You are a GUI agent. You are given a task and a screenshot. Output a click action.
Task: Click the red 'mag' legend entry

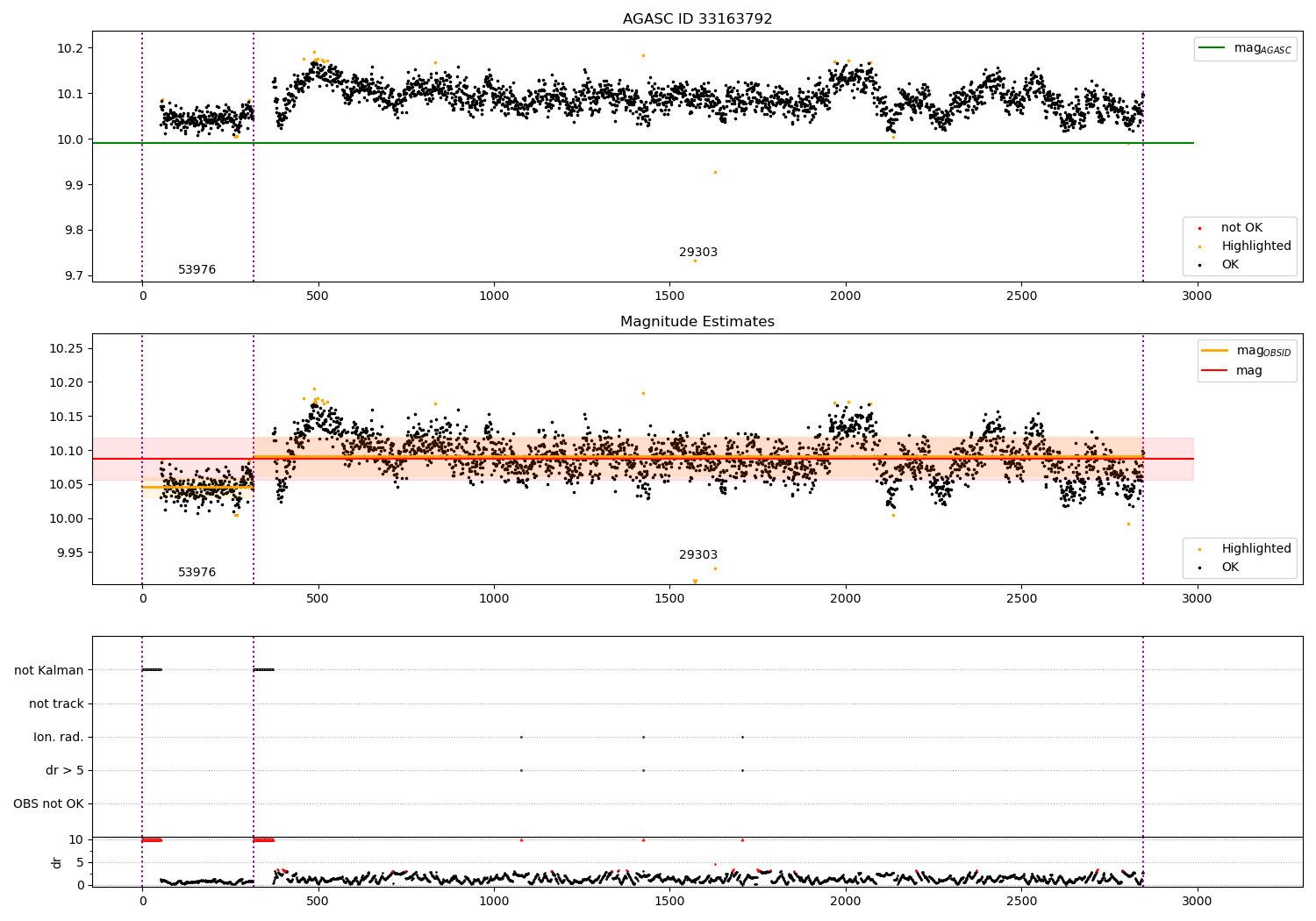1232,371
